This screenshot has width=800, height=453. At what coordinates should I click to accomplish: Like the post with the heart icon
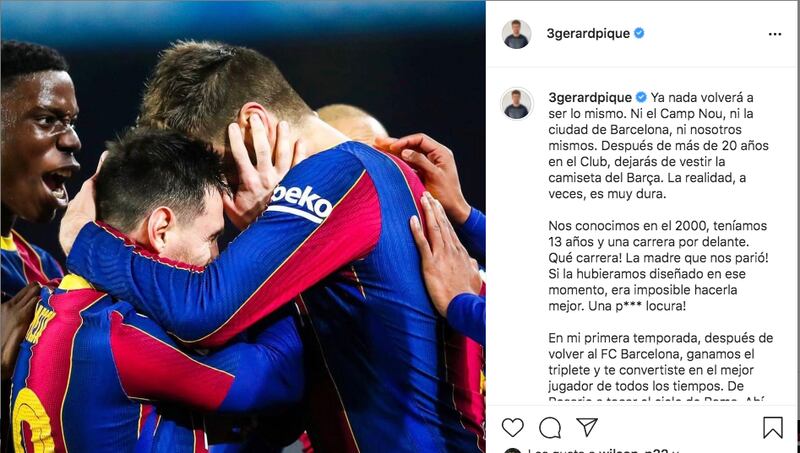point(513,427)
